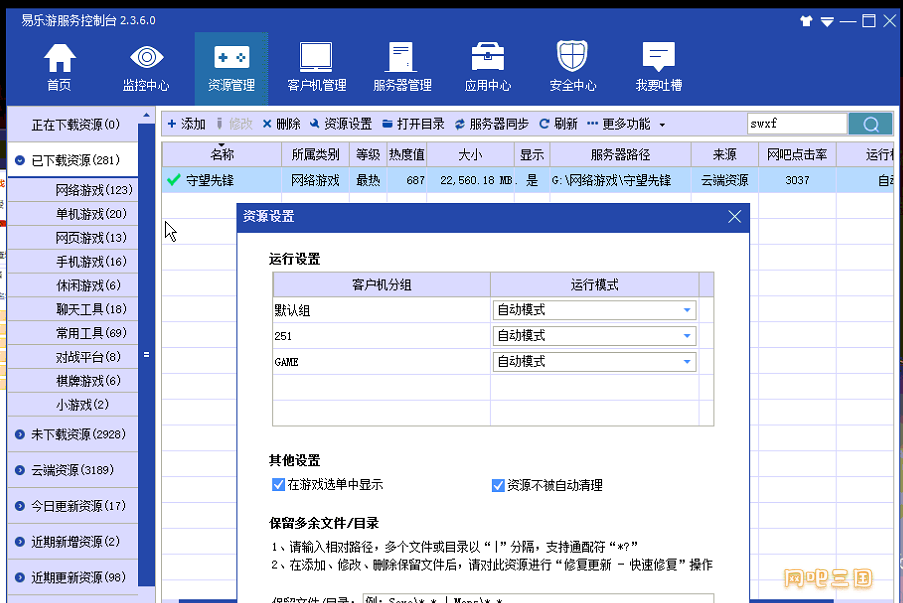Screen dimensions: 903x603
Task: Click the sidebar vertical scrollbar
Action: point(146,354)
